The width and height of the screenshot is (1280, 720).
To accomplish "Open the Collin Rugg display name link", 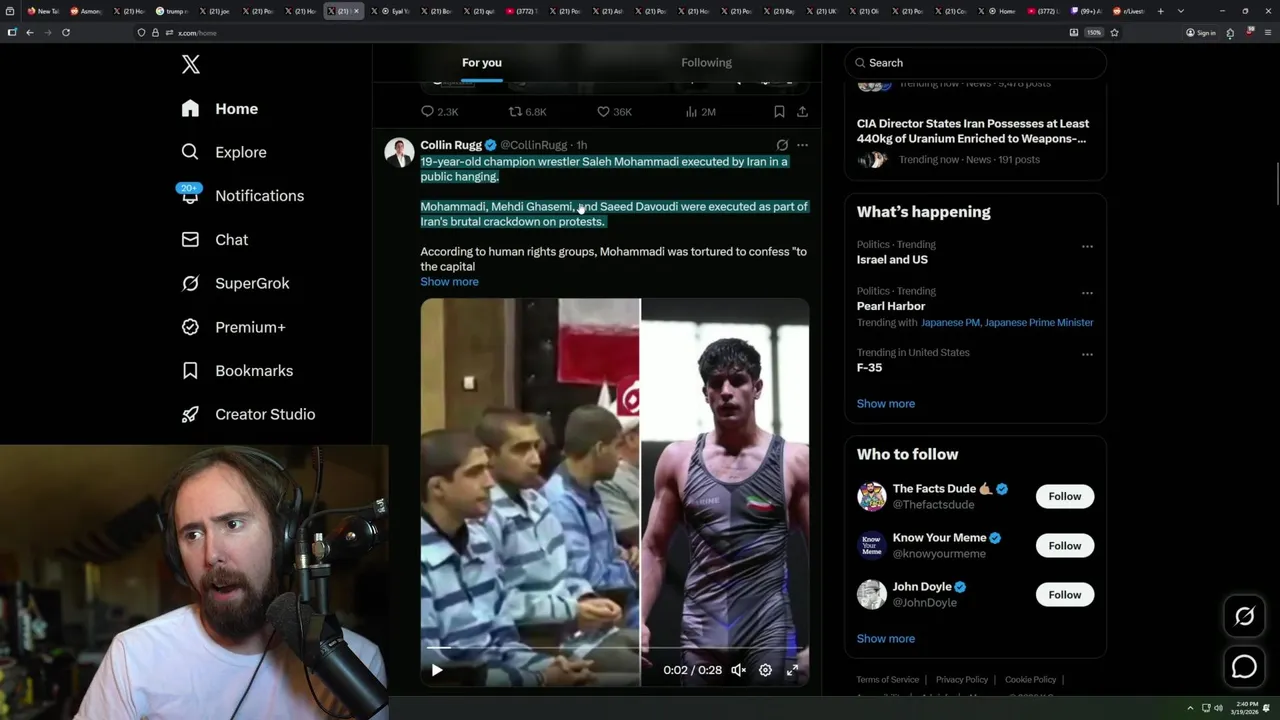I will click(451, 145).
